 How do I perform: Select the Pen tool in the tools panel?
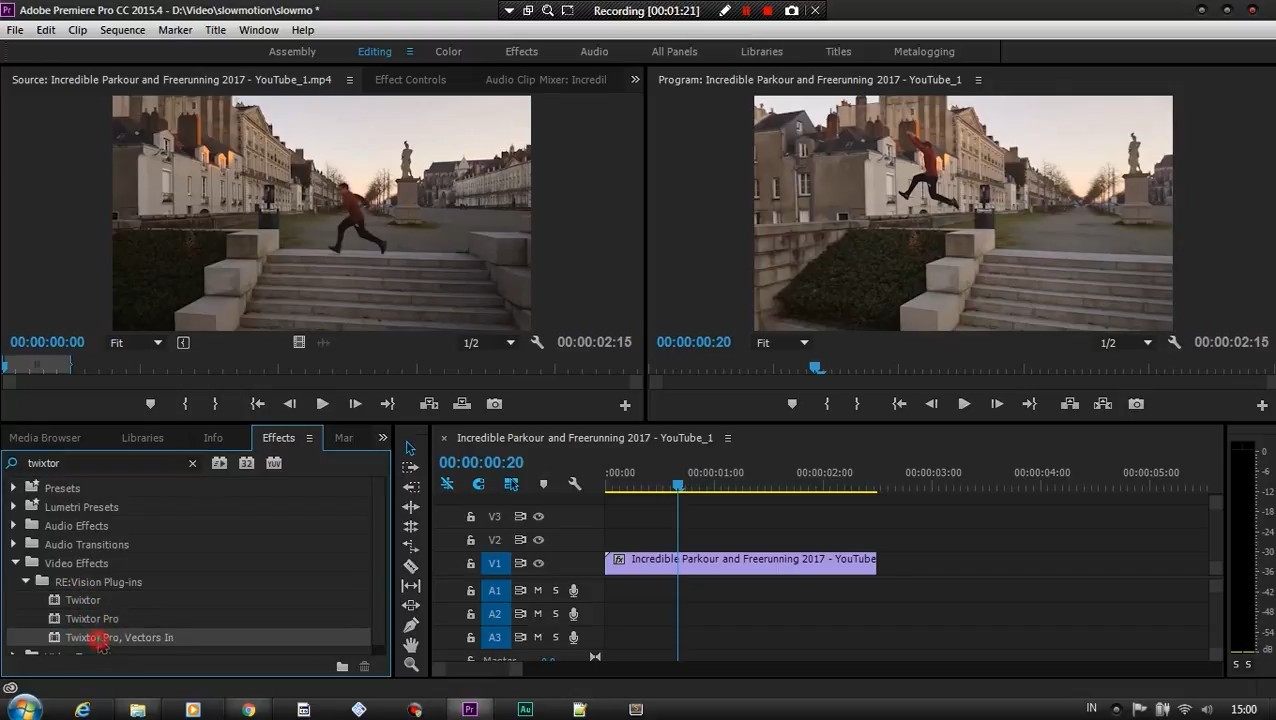coord(411,625)
